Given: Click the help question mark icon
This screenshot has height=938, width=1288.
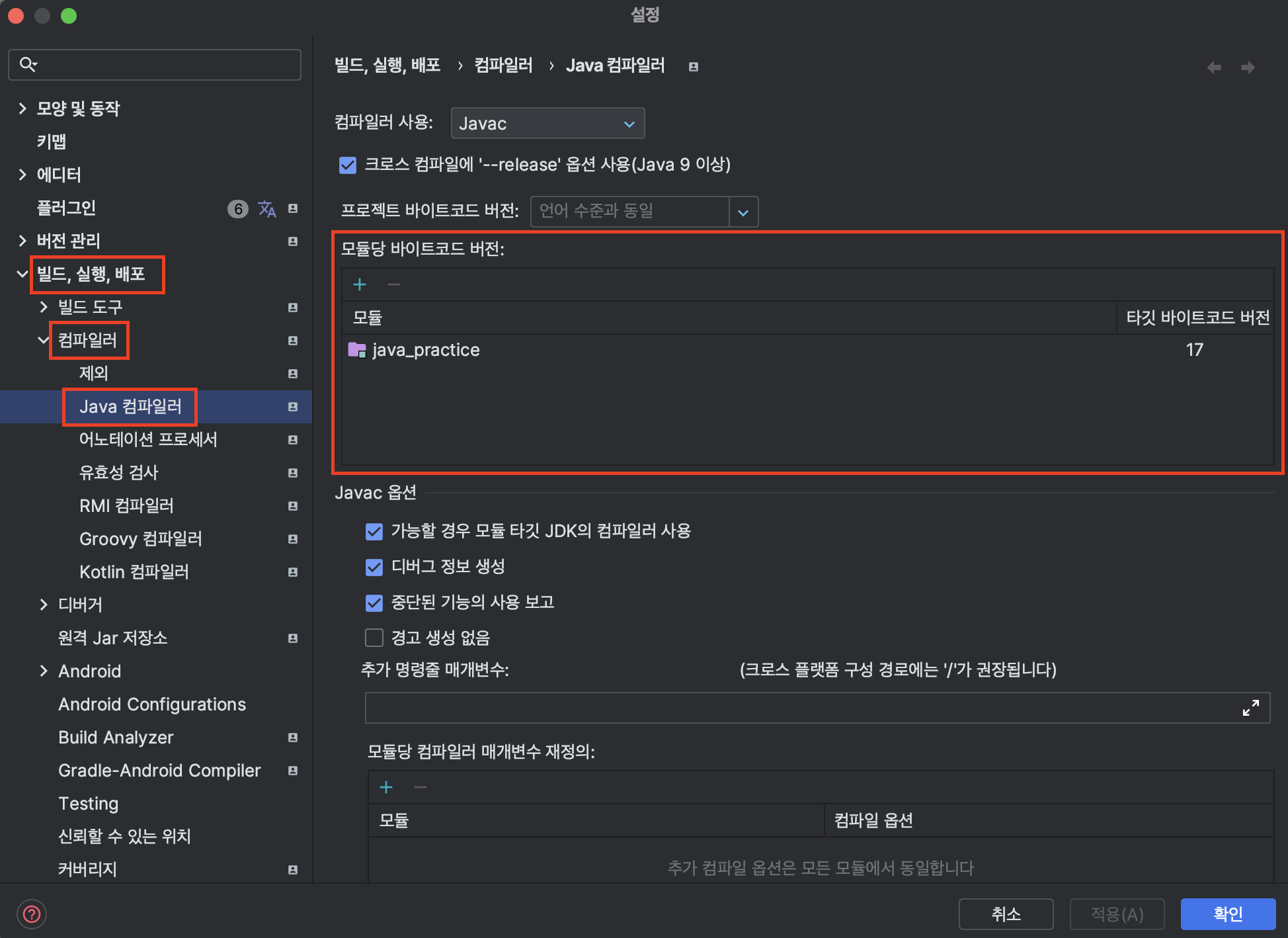Looking at the screenshot, I should point(32,914).
